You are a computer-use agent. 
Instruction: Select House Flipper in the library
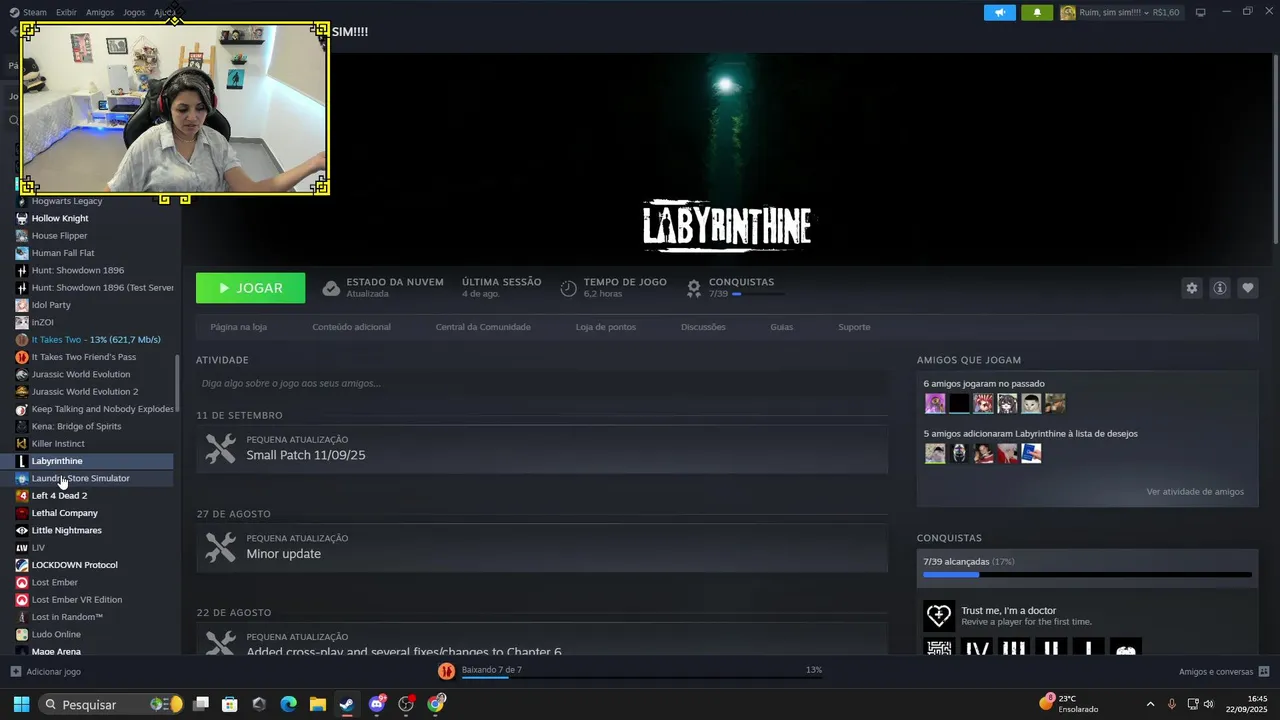(95, 236)
